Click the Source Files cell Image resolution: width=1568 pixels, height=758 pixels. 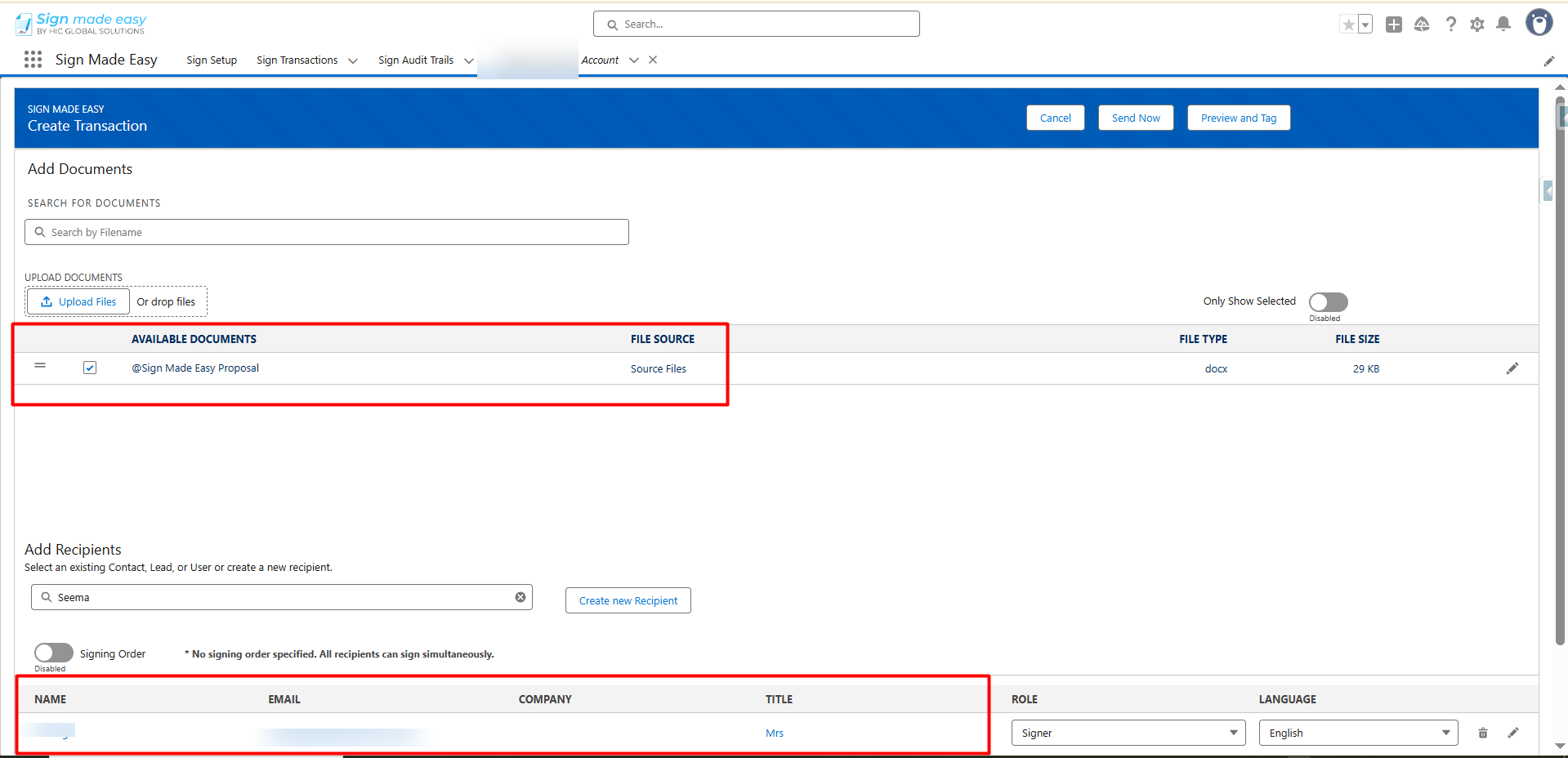(x=659, y=369)
